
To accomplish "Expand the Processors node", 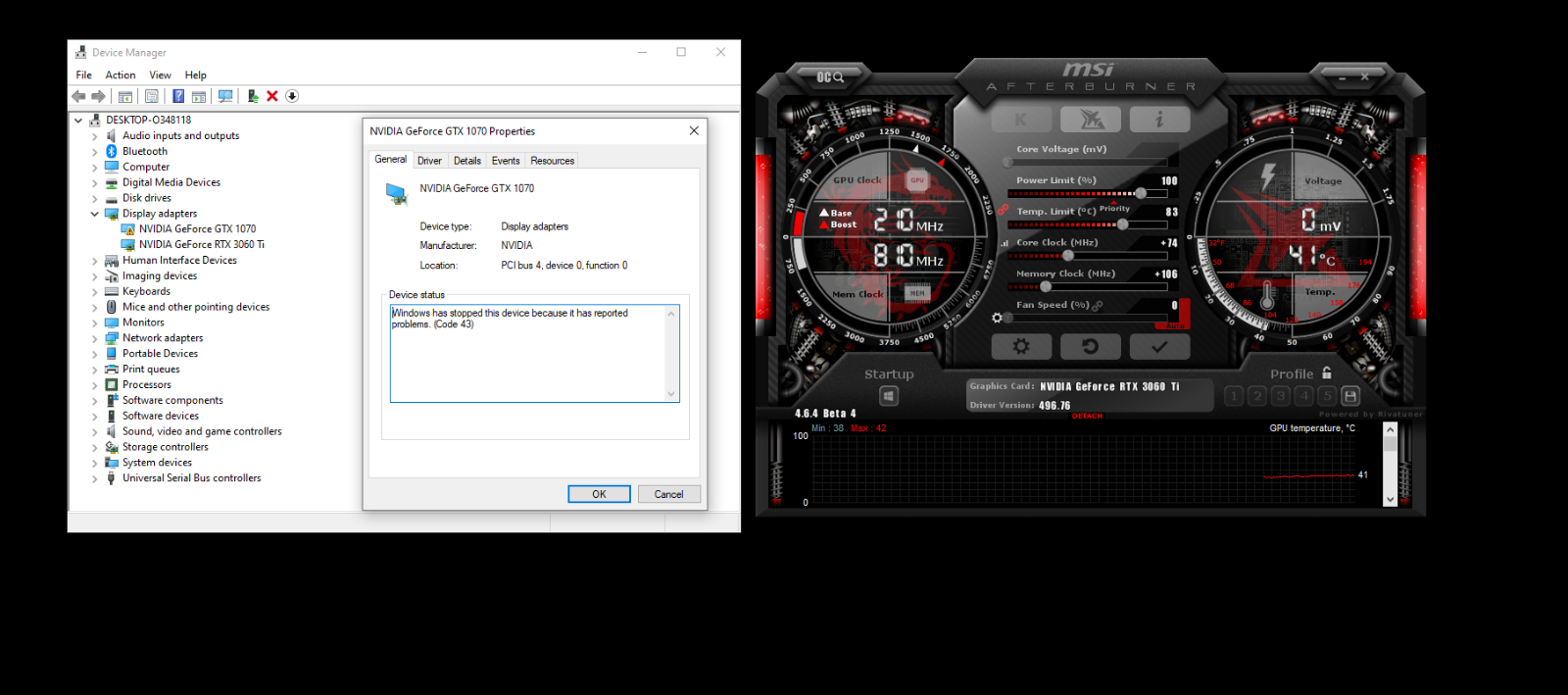I will point(95,385).
